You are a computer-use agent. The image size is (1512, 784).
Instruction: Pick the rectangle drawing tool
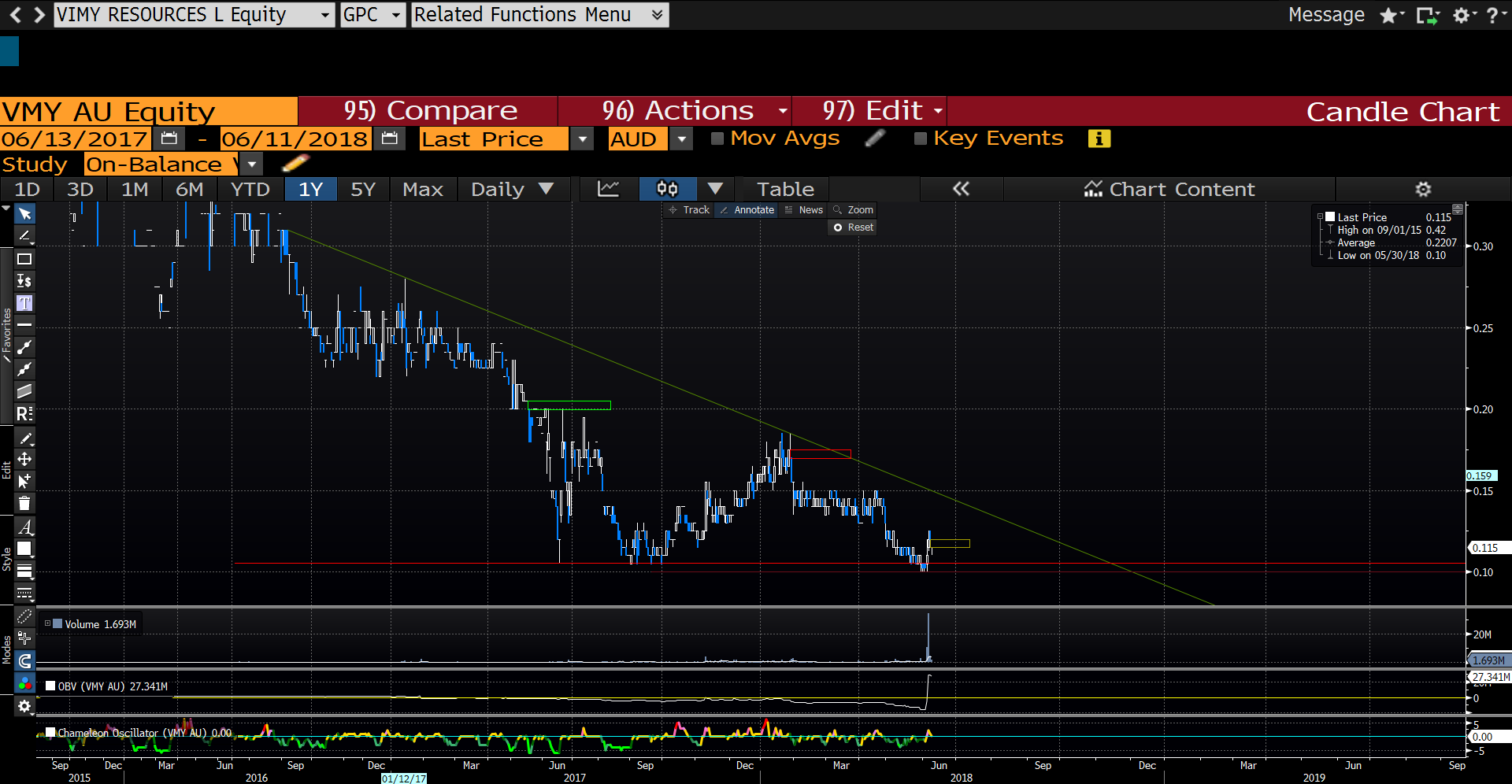24,259
